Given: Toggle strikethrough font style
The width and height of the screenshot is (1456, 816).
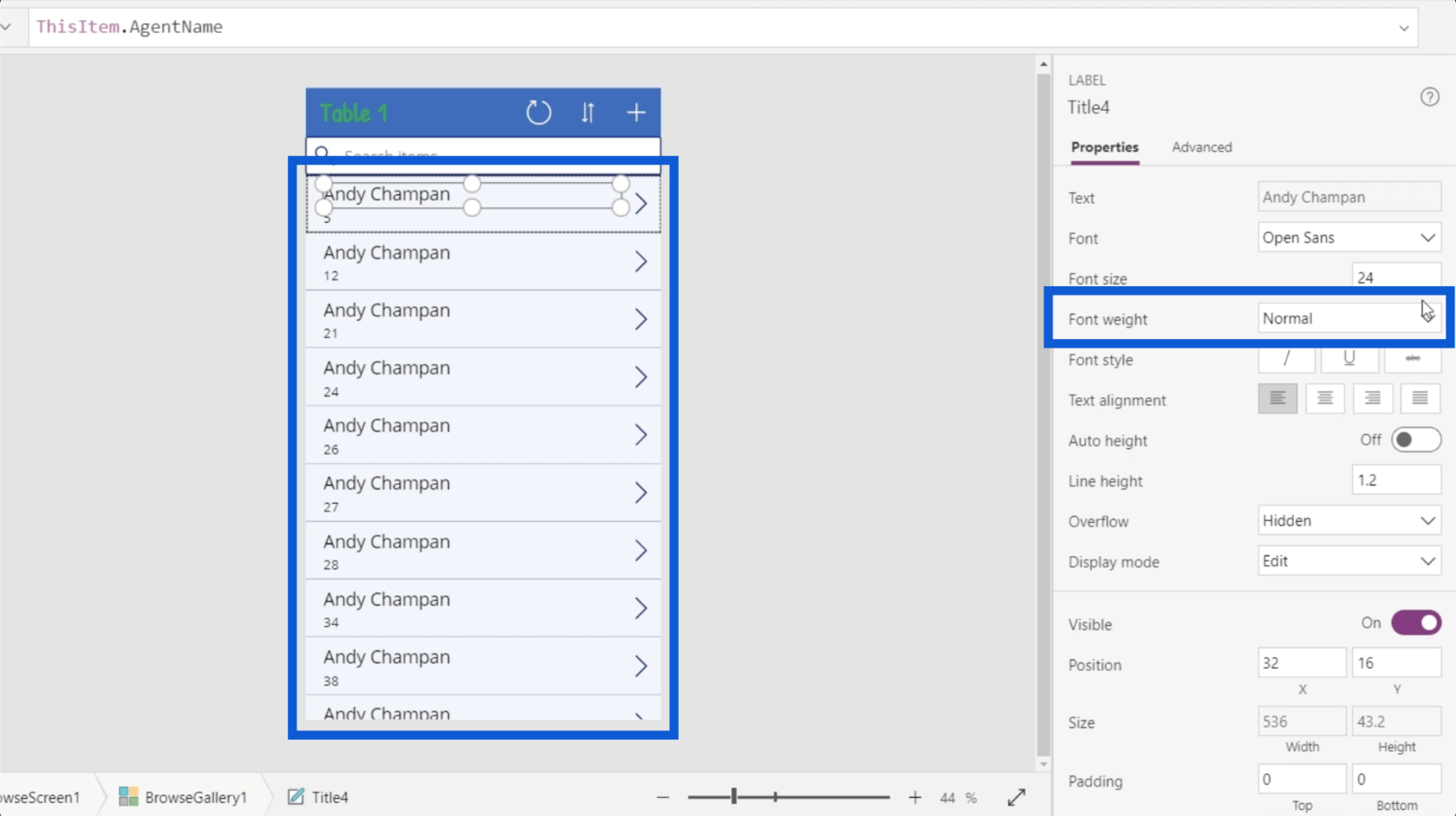Looking at the screenshot, I should point(1413,358).
